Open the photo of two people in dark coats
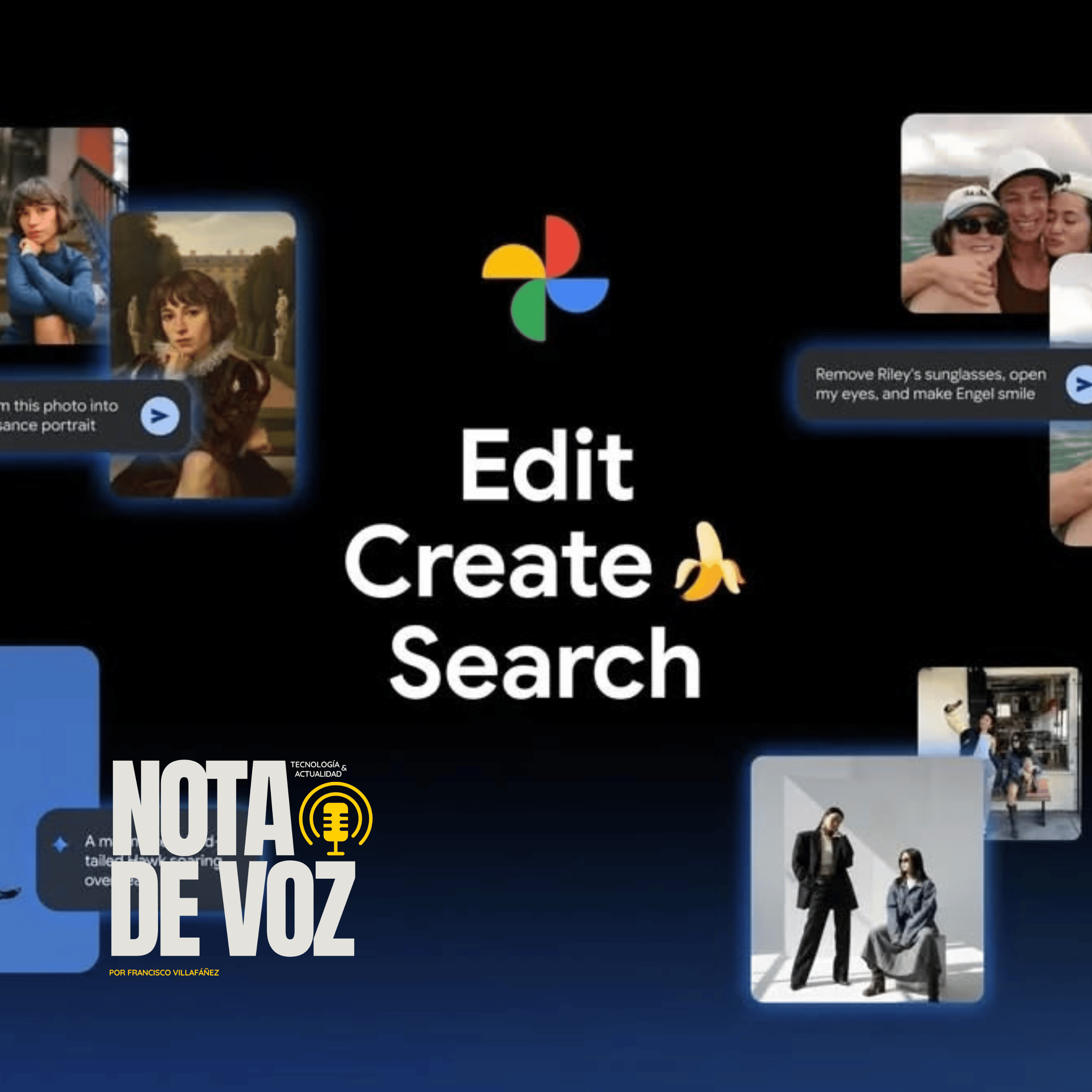Screen dimensions: 1092x1092 [867, 879]
